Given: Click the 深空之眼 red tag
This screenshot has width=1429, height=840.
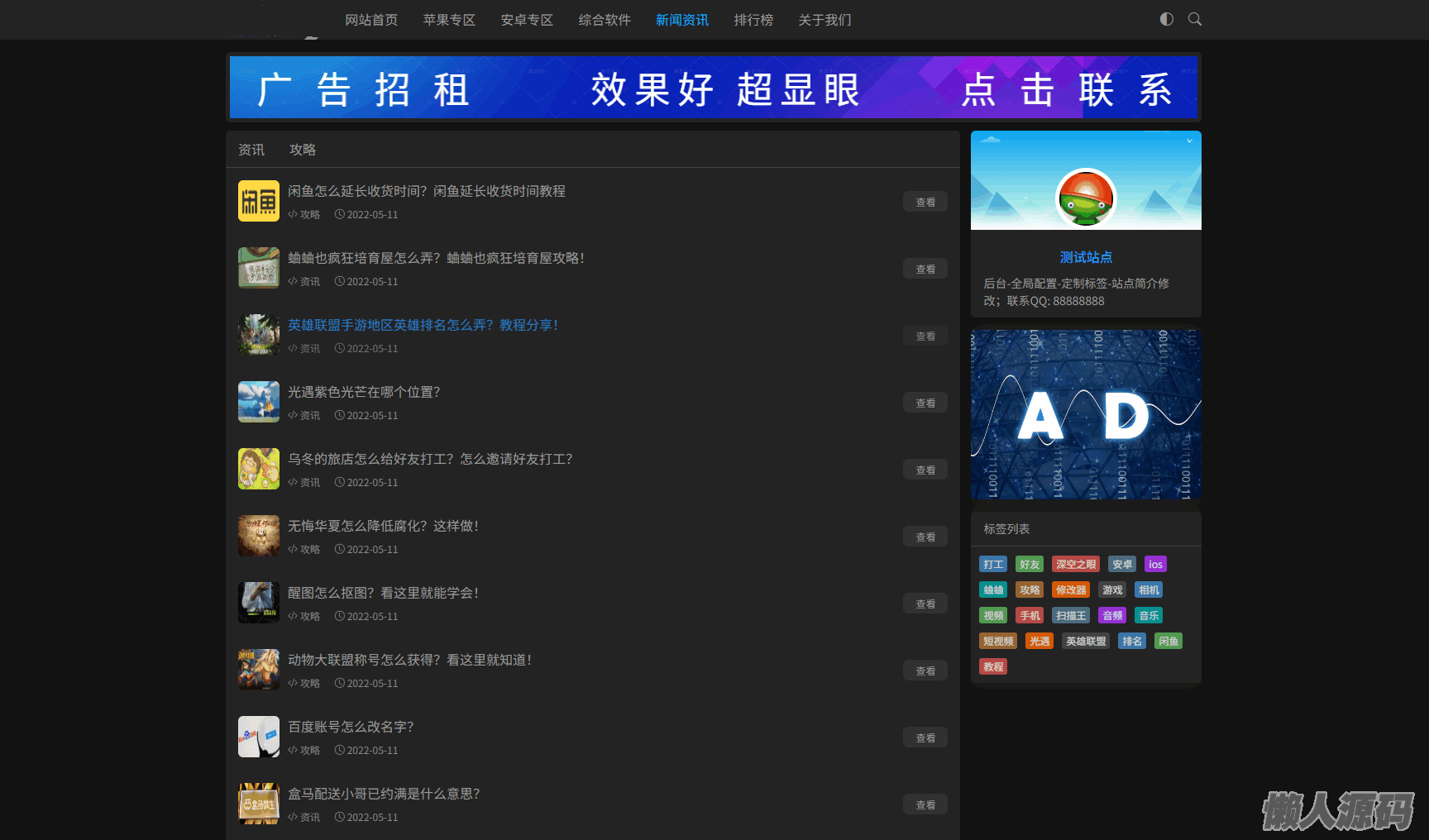Looking at the screenshot, I should (1075, 565).
